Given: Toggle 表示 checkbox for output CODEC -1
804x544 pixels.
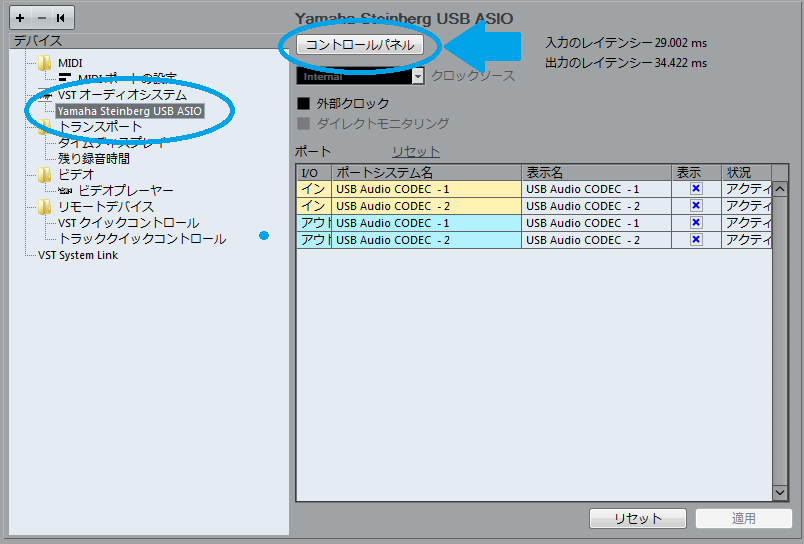Looking at the screenshot, I should click(x=696, y=223).
